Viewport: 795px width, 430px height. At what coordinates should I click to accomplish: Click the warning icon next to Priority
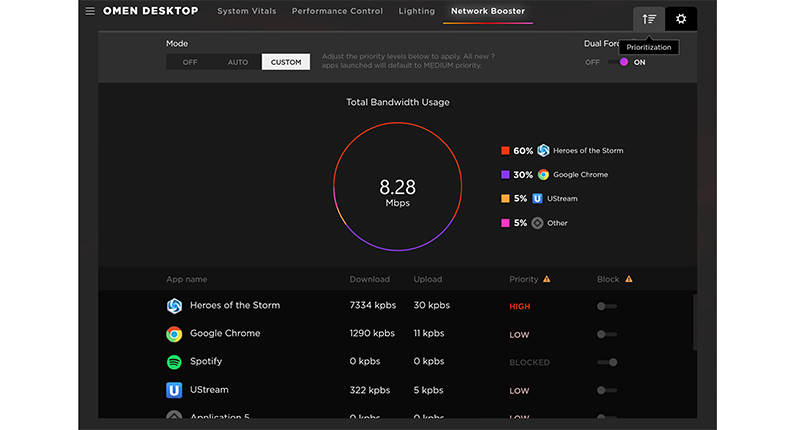pos(547,279)
